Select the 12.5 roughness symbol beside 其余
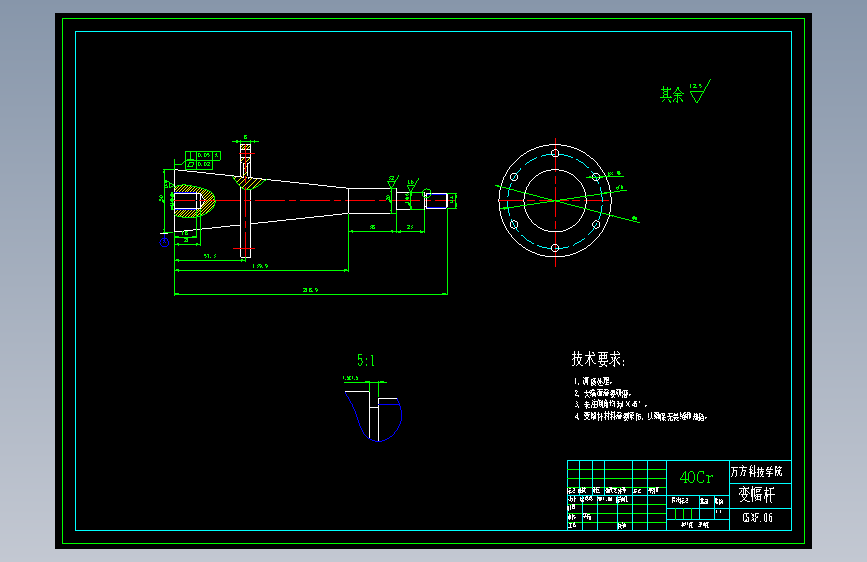This screenshot has height=562, width=867. point(699,91)
